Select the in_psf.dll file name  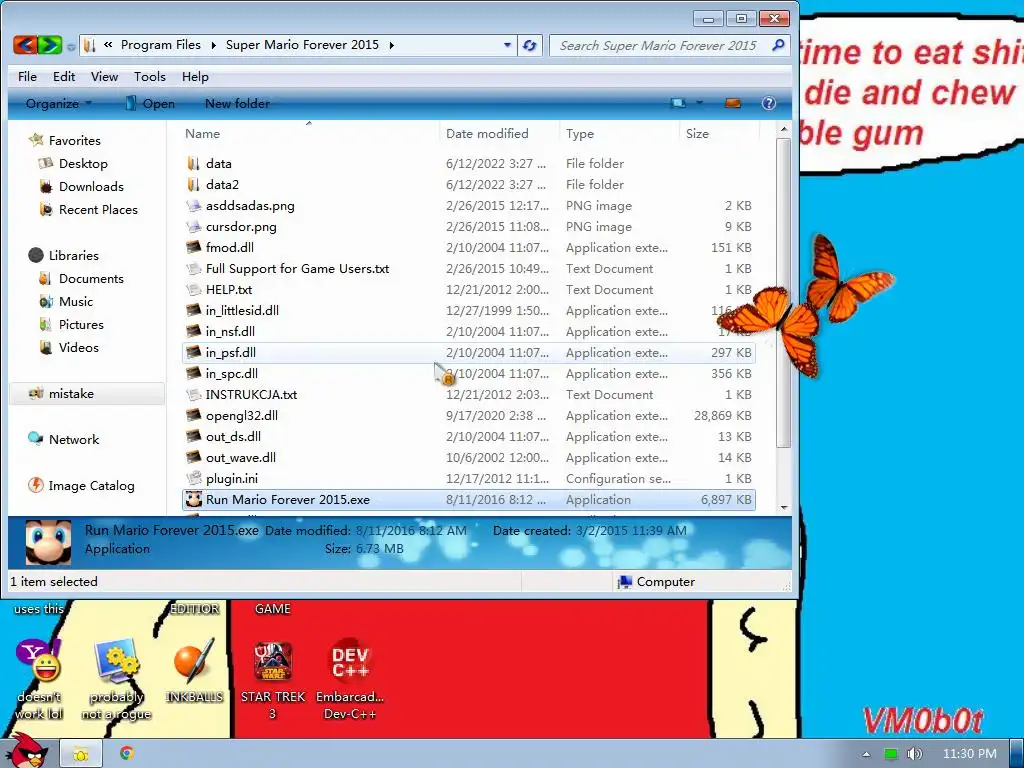(231, 353)
